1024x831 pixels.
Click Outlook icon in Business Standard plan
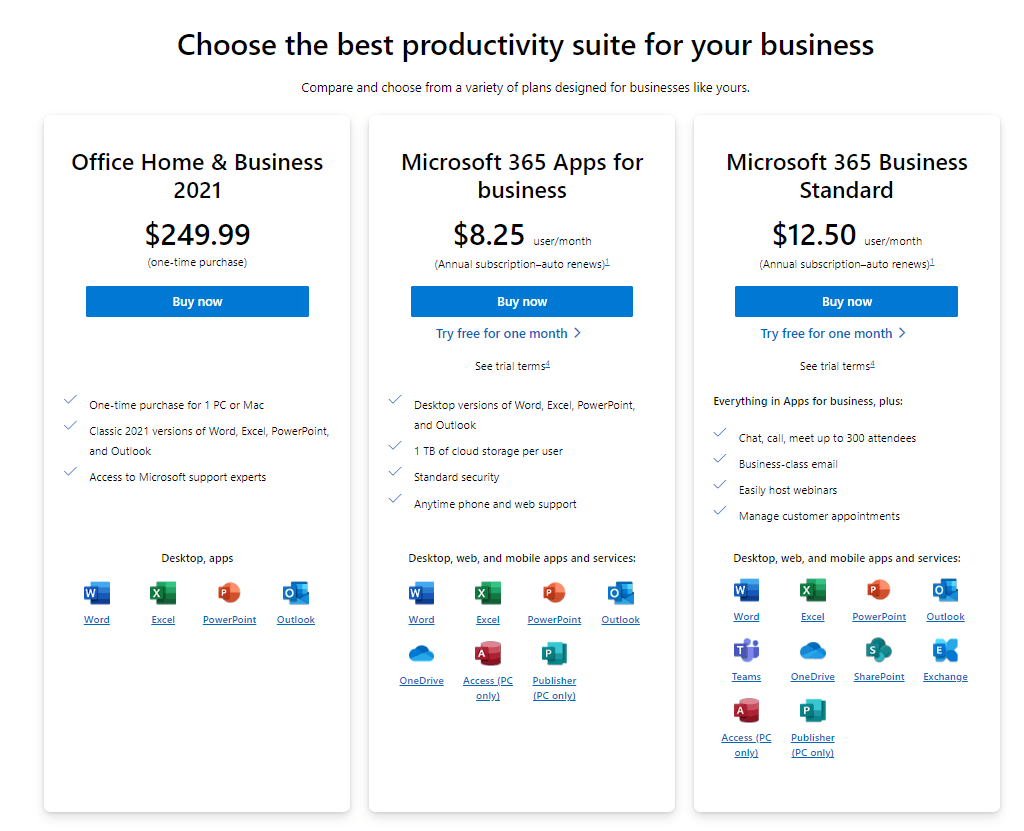[945, 590]
